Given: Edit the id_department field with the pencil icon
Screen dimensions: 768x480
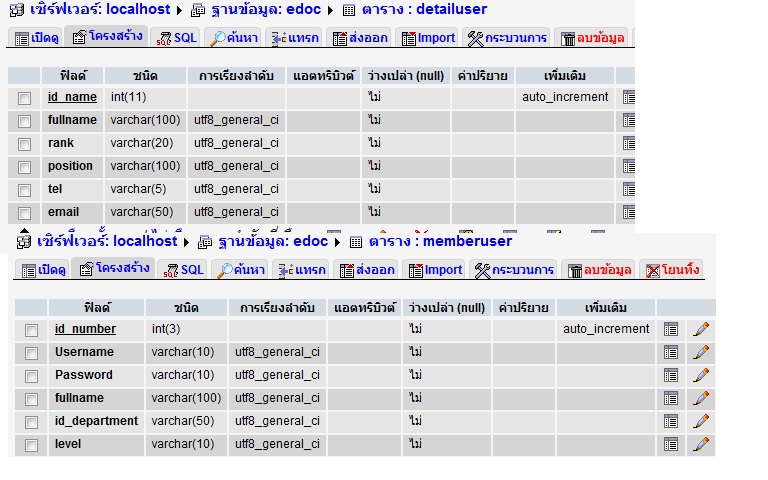Looking at the screenshot, I should click(x=701, y=421).
